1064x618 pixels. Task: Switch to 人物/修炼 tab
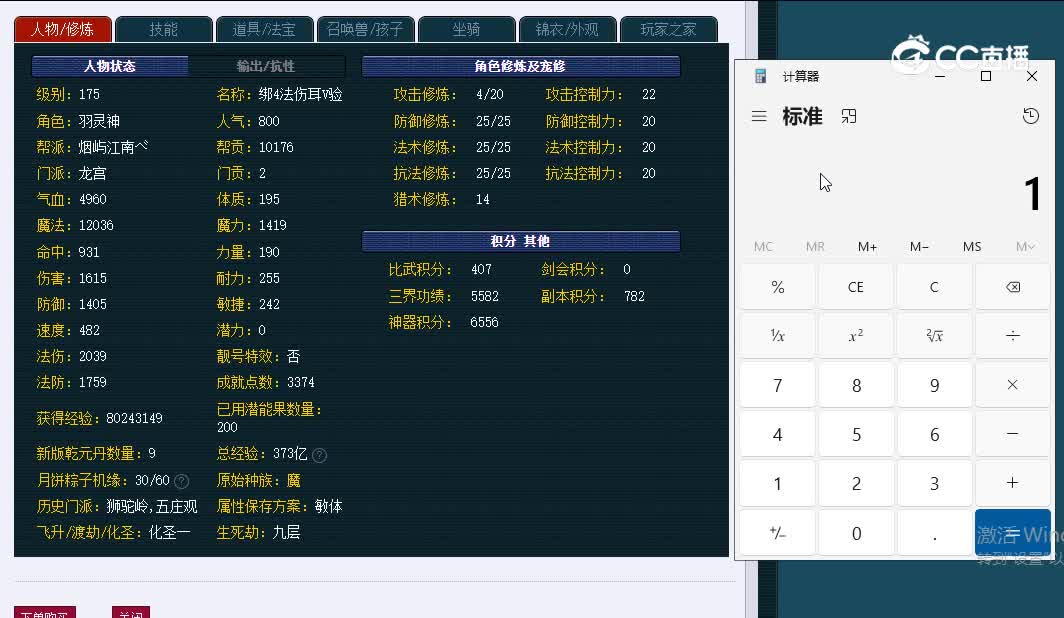[x=62, y=29]
